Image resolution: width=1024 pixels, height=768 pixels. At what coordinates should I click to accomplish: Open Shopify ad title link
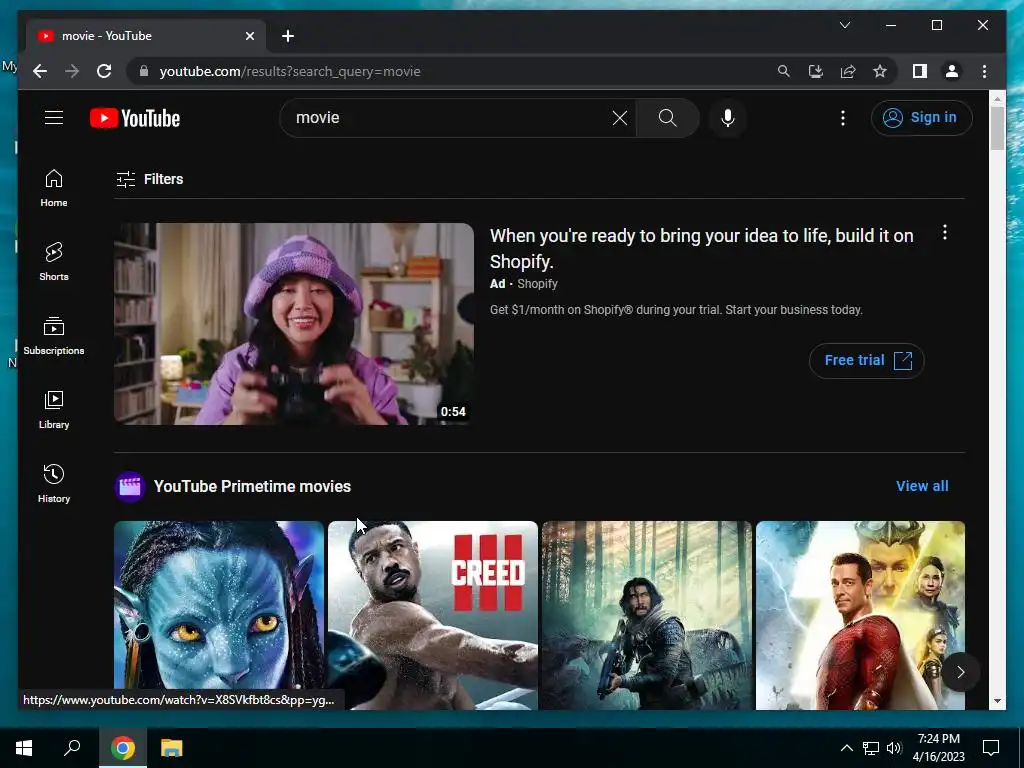(x=701, y=249)
